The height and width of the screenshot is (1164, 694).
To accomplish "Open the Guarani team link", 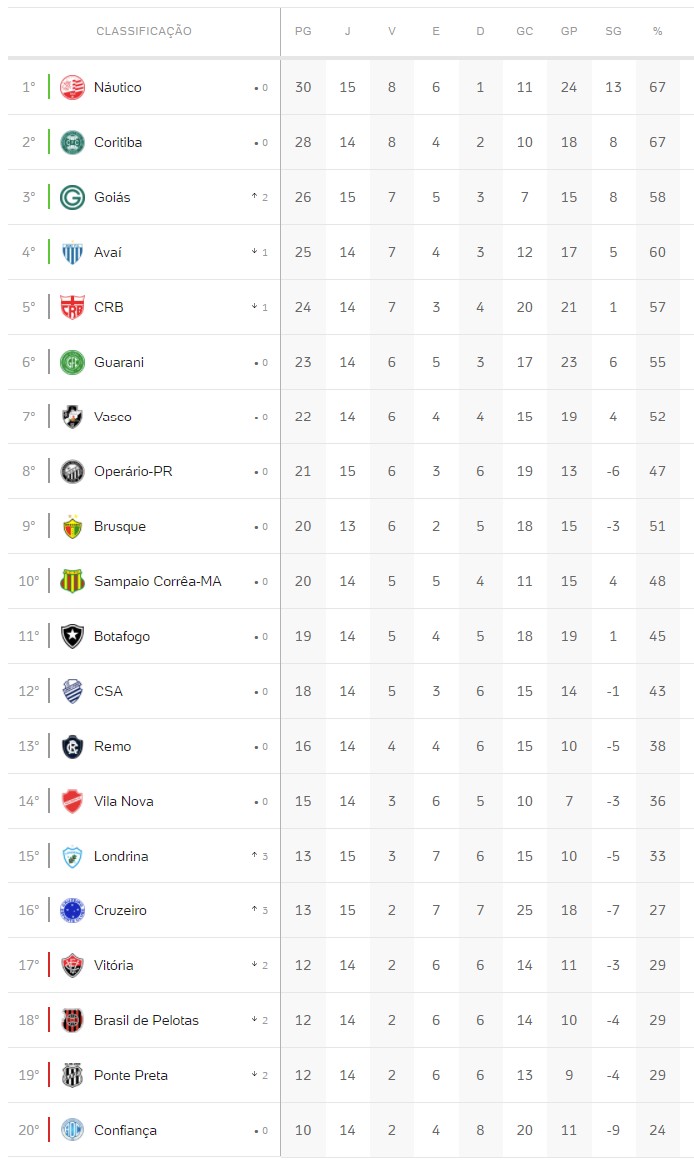I will click(119, 362).
